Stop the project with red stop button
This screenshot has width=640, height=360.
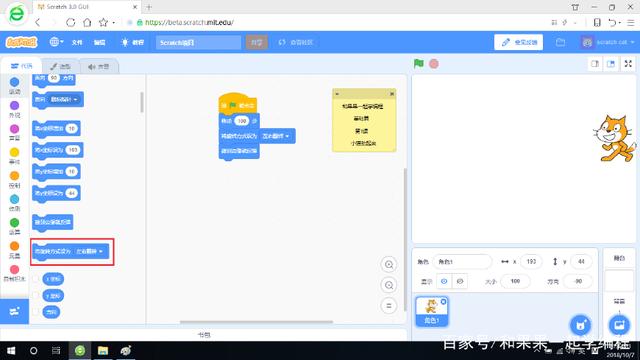pos(434,64)
